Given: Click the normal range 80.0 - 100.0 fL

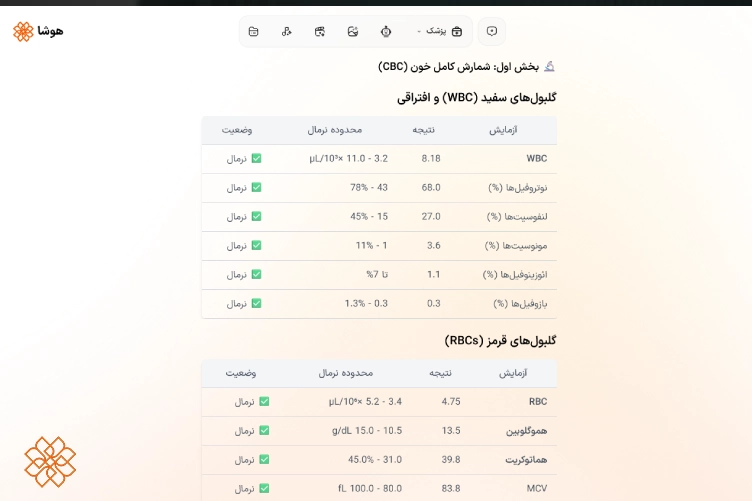Looking at the screenshot, I should [x=370, y=489].
